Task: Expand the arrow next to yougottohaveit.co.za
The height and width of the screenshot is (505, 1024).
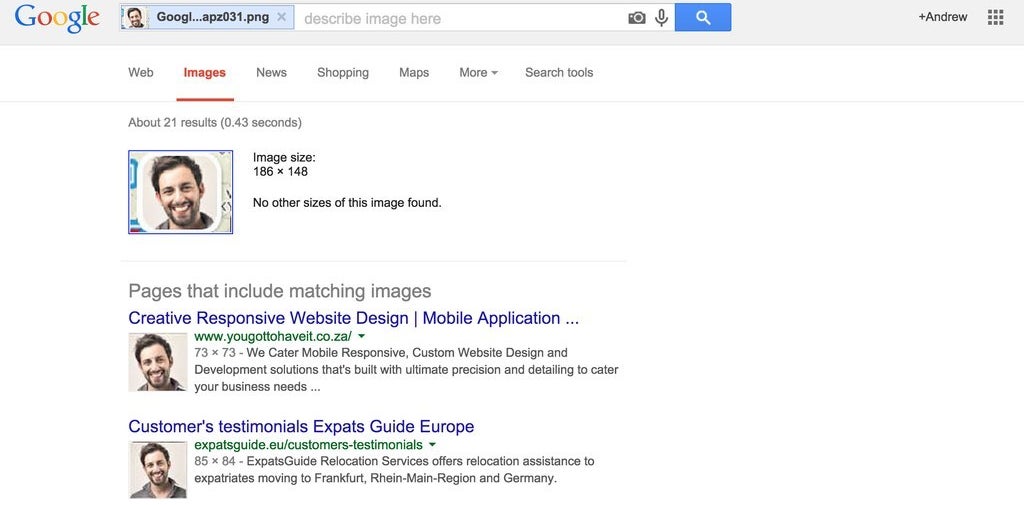Action: coord(362,336)
